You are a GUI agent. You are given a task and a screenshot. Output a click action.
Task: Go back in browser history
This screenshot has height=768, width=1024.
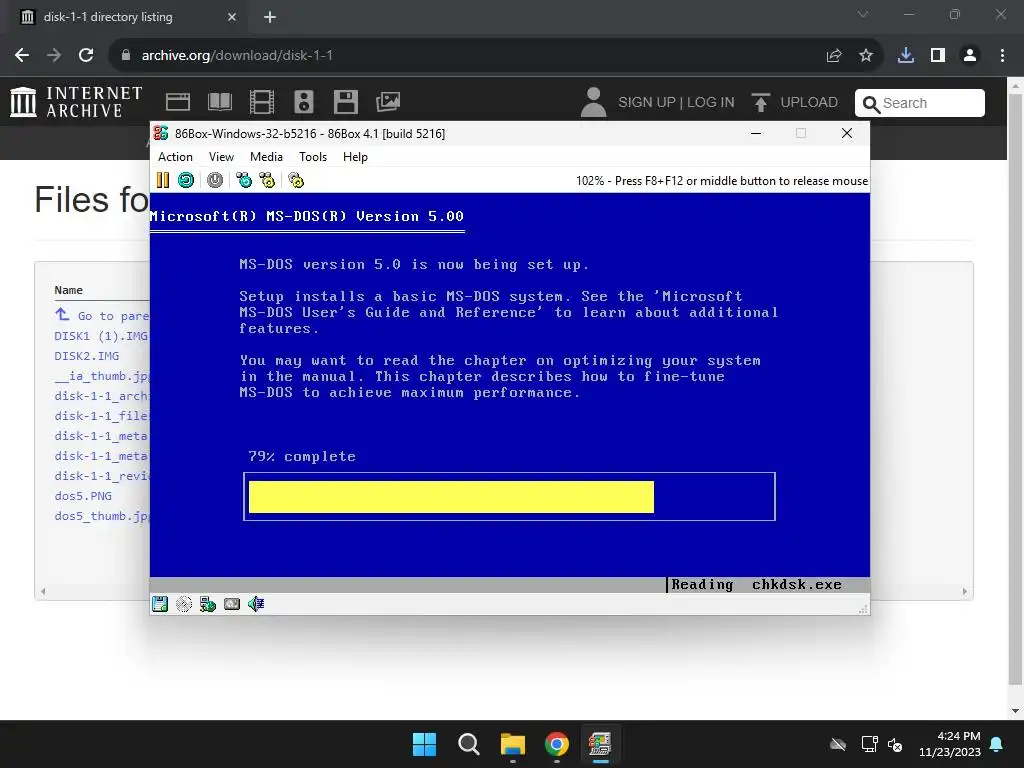(22, 56)
